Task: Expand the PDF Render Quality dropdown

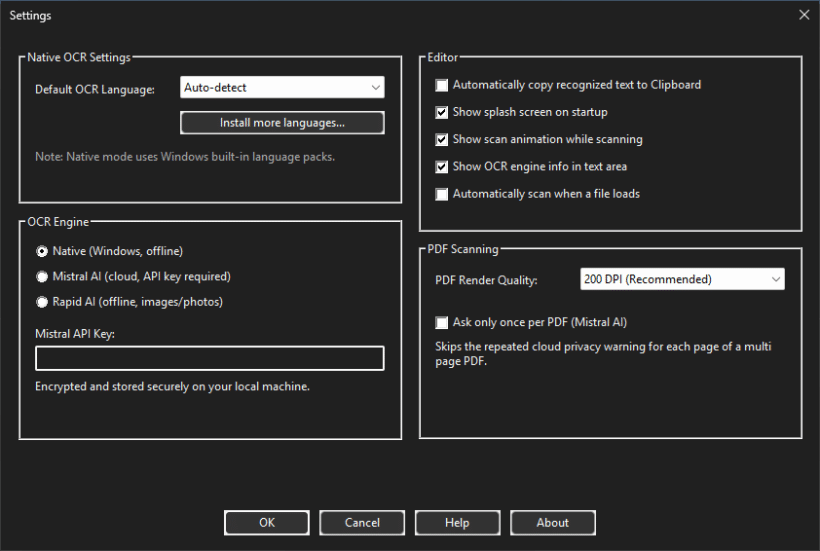Action: pyautogui.click(x=682, y=279)
